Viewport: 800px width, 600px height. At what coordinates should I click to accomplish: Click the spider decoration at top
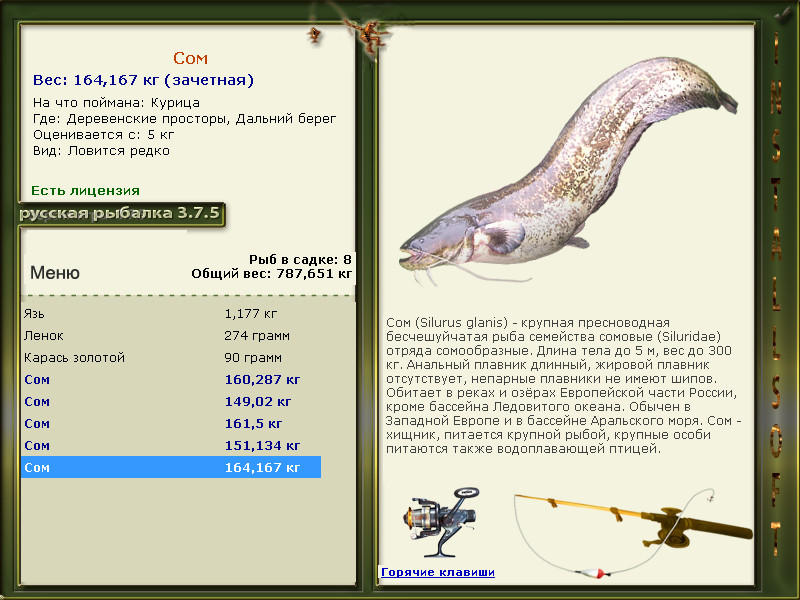click(367, 35)
